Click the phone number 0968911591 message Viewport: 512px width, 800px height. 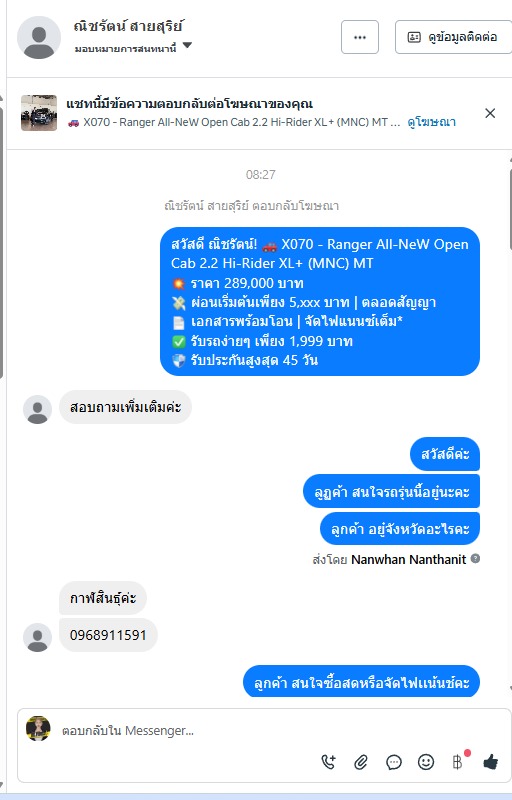tap(108, 635)
